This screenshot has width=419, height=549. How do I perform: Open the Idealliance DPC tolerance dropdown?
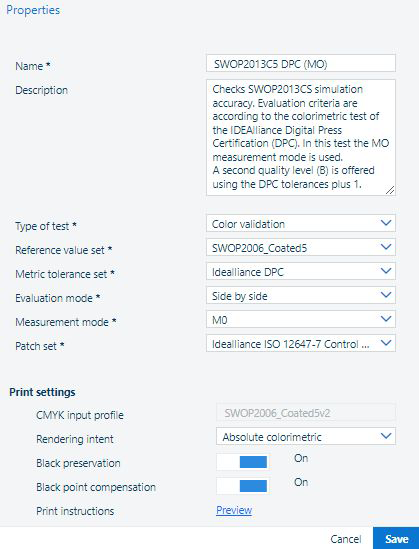pos(301,271)
